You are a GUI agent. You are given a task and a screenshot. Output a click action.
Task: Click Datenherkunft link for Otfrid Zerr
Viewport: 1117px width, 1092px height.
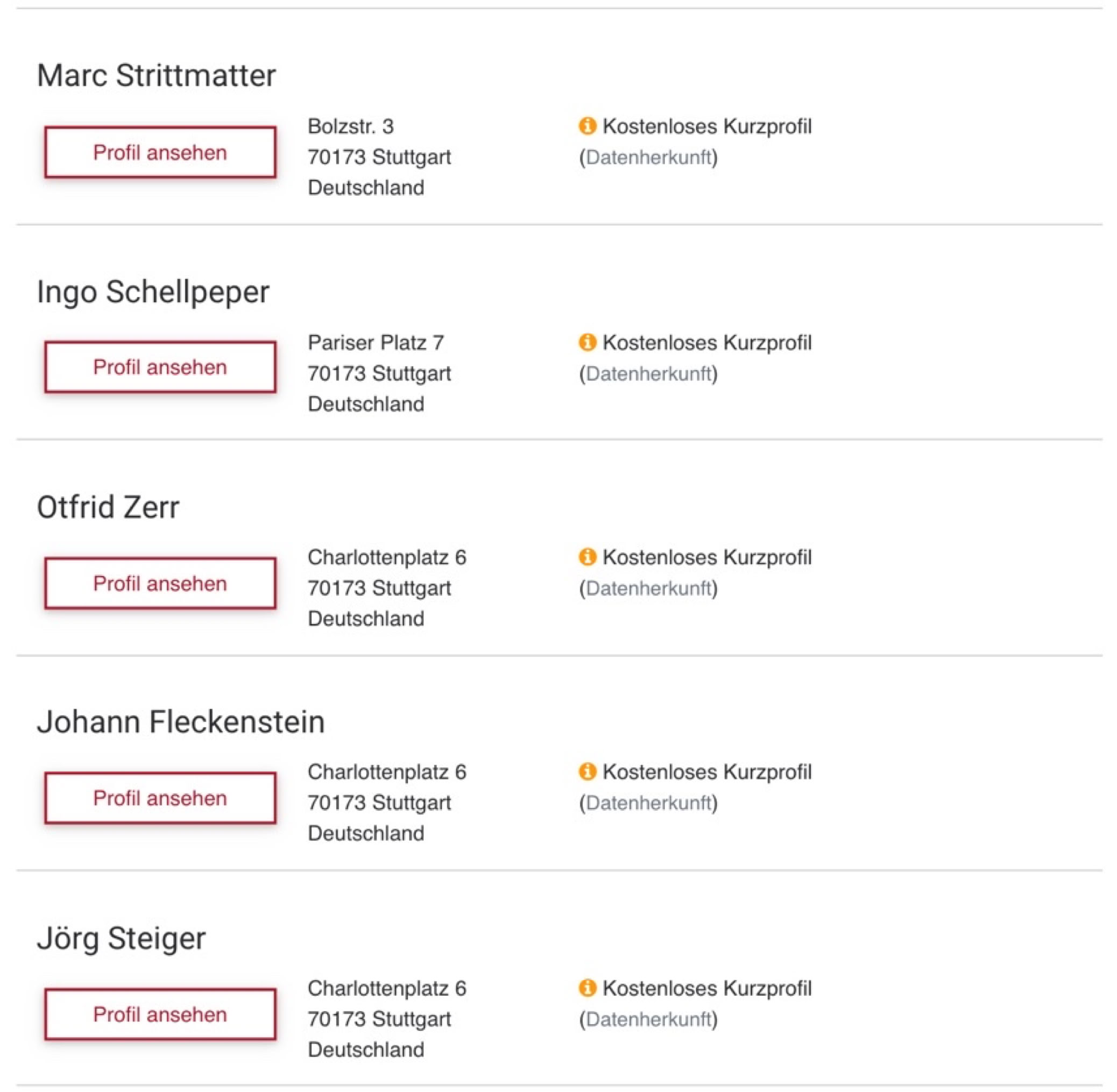click(648, 588)
